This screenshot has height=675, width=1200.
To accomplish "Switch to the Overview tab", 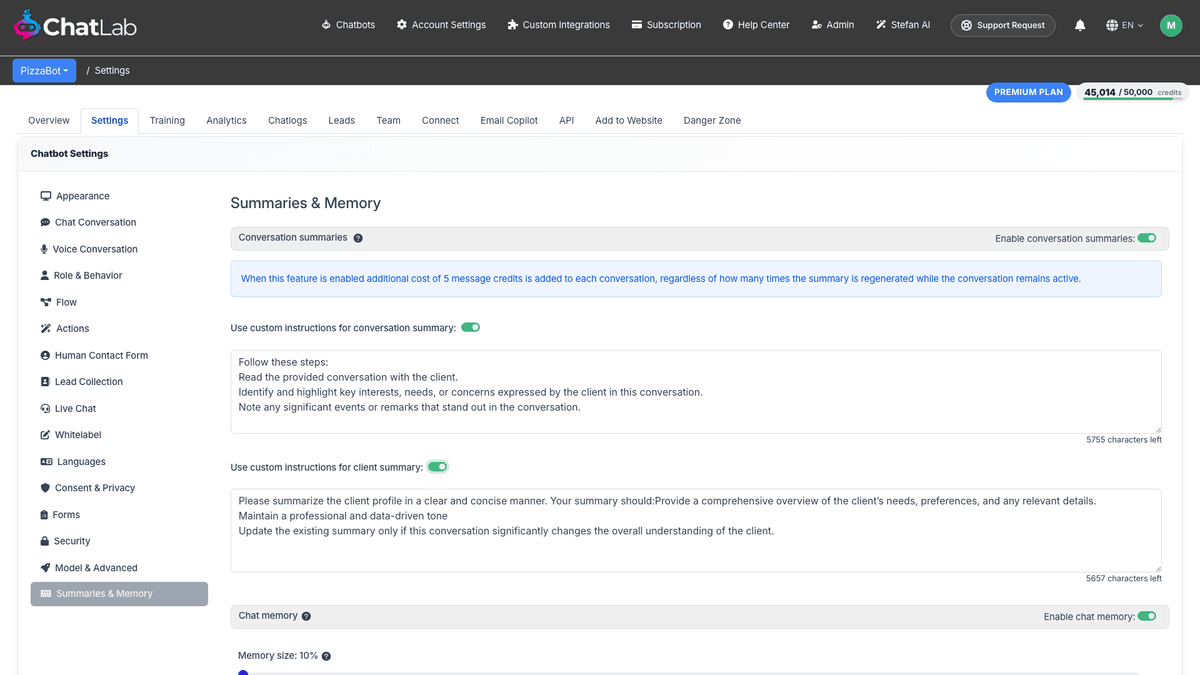I will click(x=49, y=120).
